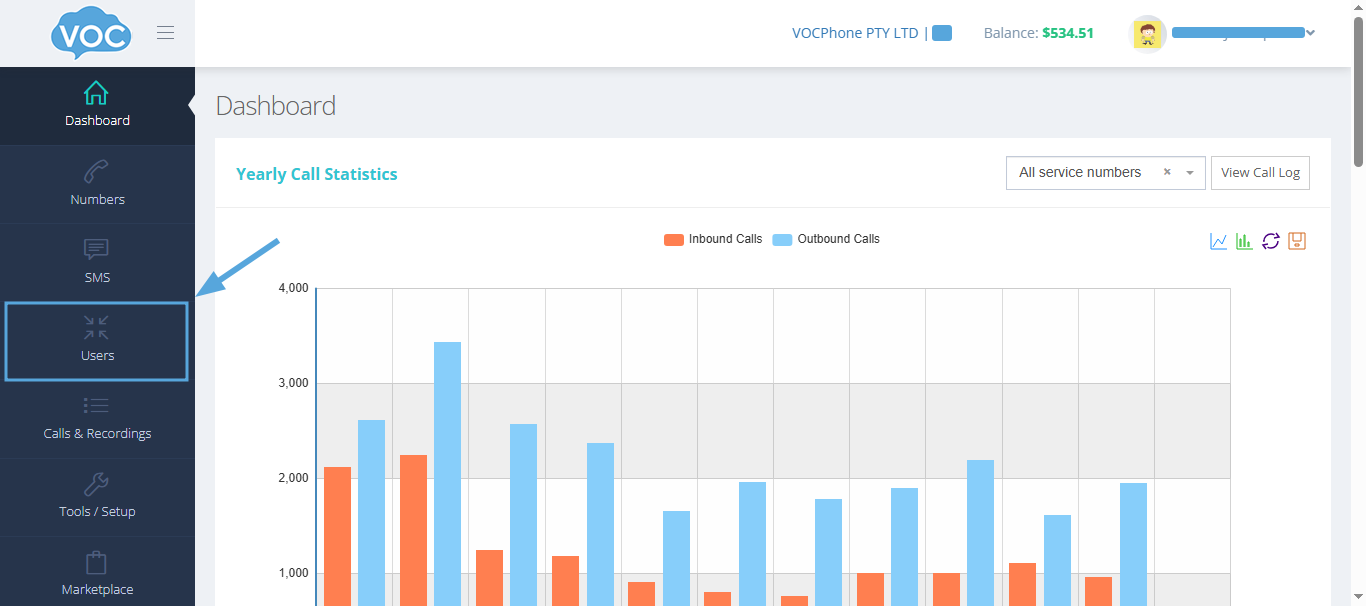Click the user avatar picture
The height and width of the screenshot is (606, 1366).
(x=1149, y=33)
